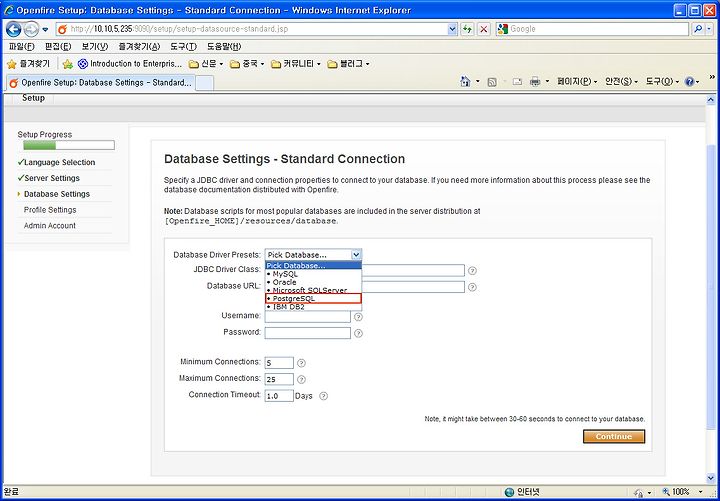The width and height of the screenshot is (720, 501).
Task: Open the Database Driver Presets dropdown
Action: click(313, 254)
